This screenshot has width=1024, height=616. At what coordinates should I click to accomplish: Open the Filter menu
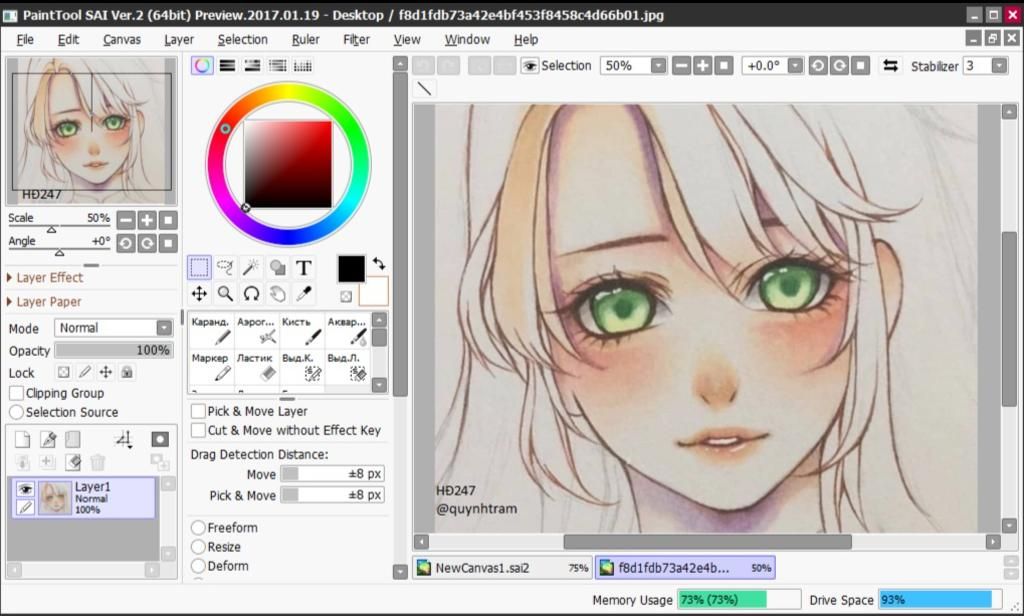coord(357,39)
